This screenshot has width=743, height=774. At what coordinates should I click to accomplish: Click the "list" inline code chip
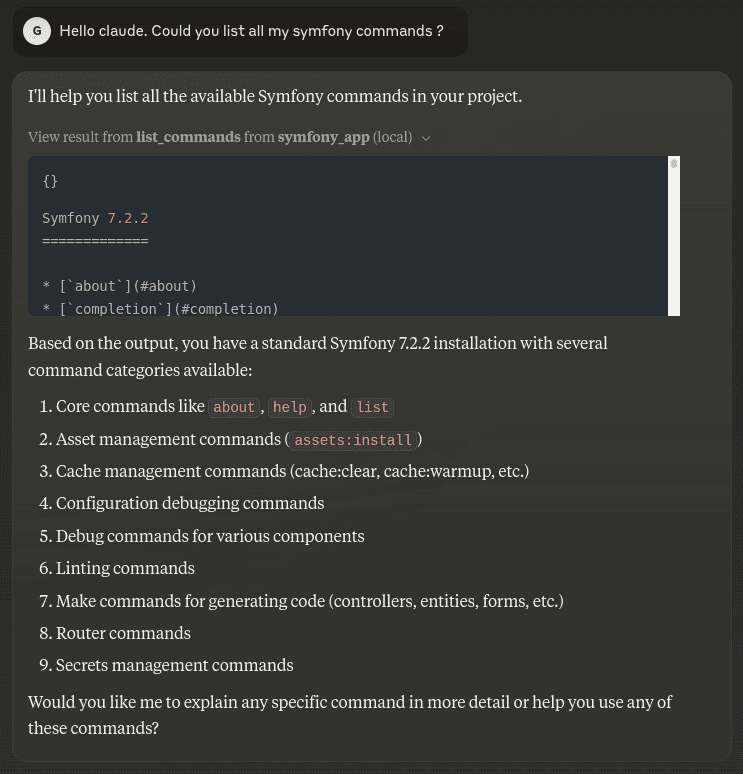(x=372, y=407)
